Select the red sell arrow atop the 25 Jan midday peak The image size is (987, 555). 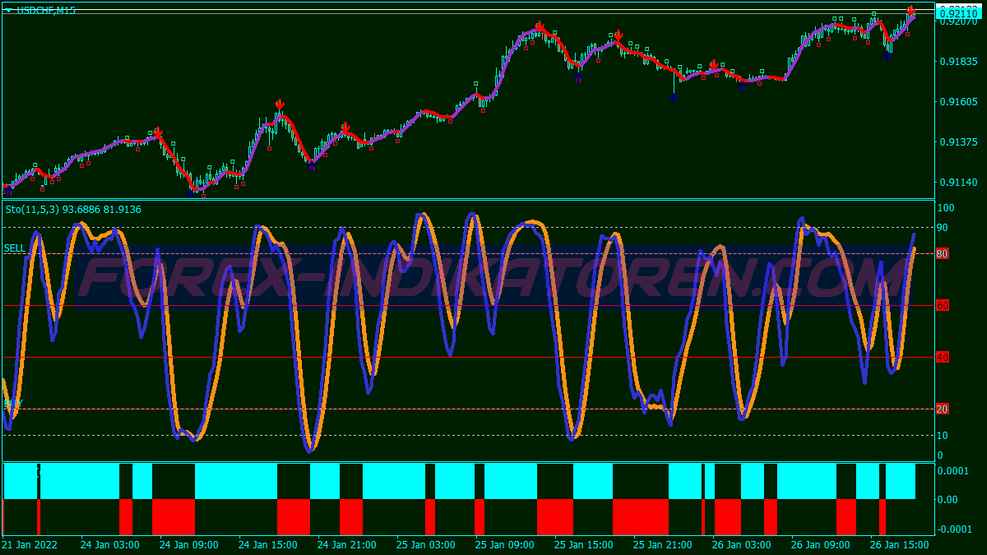539,26
